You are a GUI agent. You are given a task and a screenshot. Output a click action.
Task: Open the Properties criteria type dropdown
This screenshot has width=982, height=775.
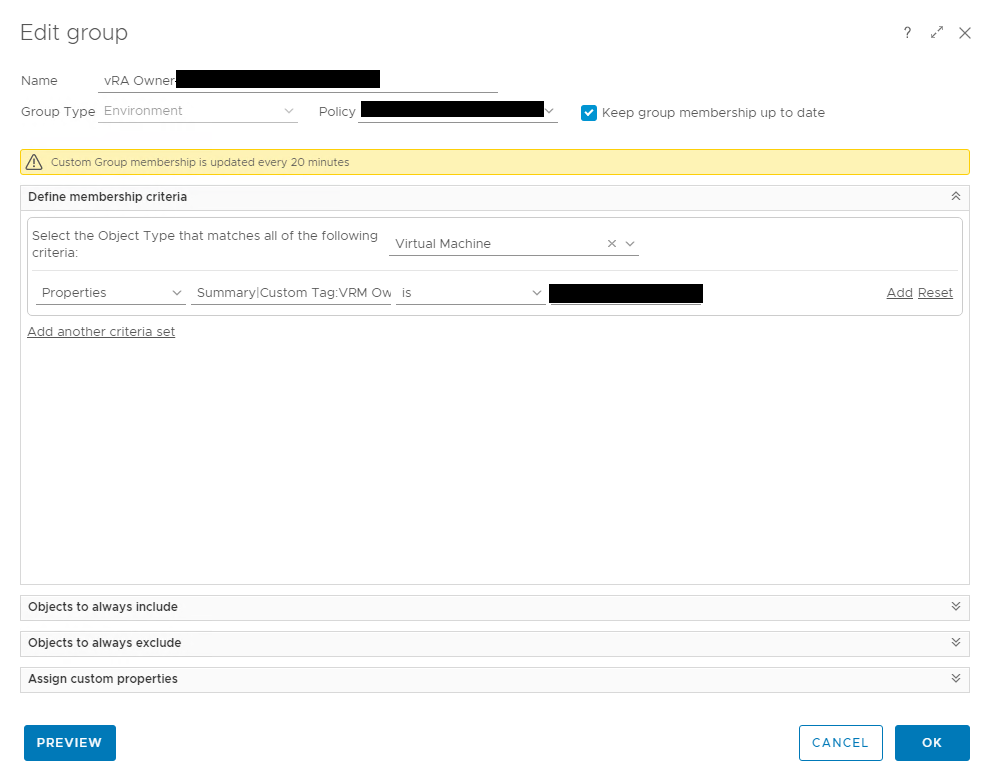[x=111, y=293]
